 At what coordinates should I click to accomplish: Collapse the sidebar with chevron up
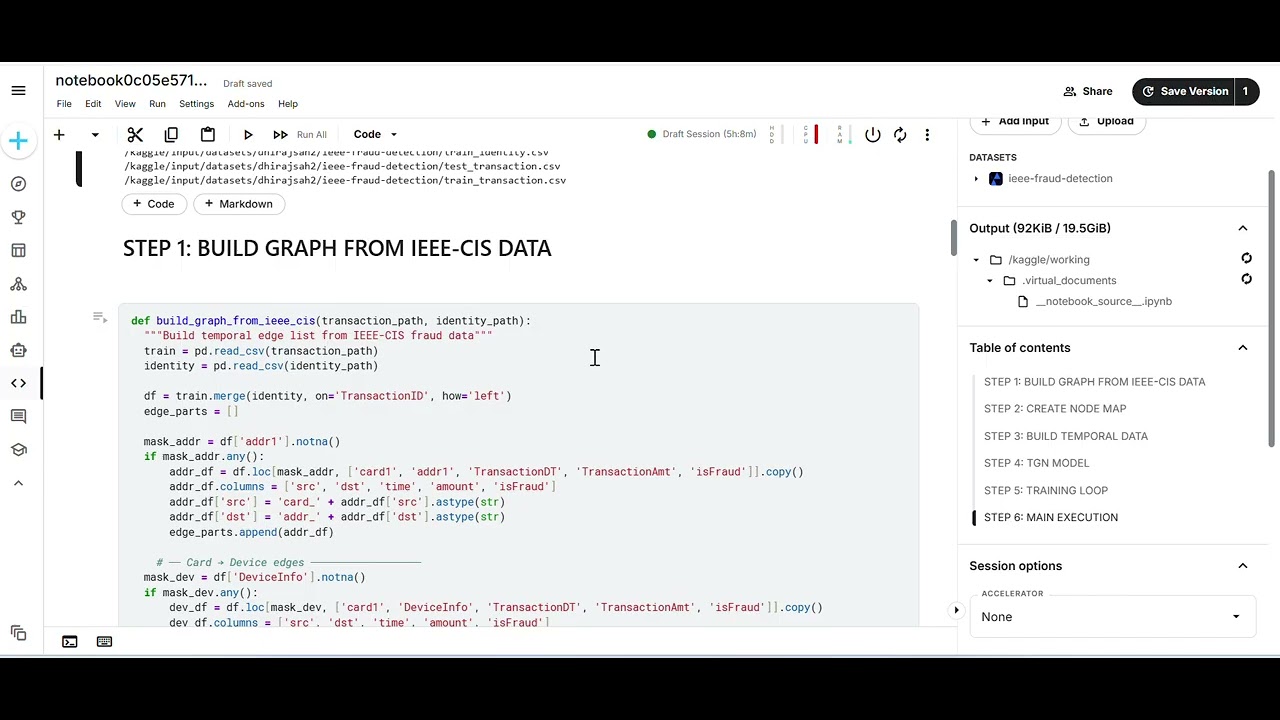[18, 483]
